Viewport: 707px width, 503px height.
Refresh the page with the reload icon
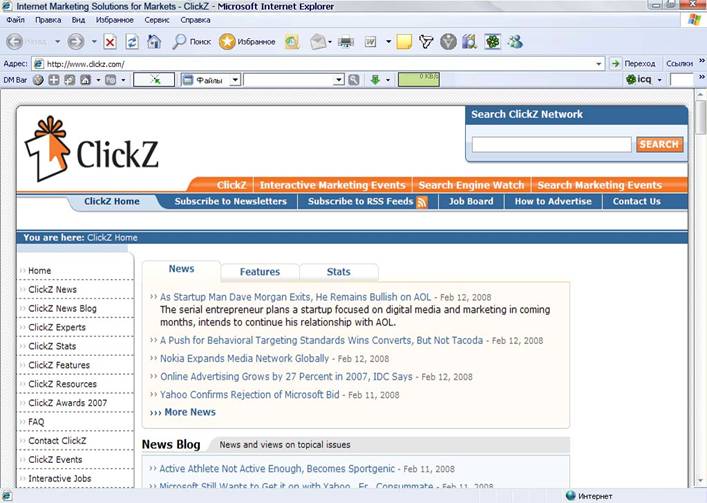132,42
